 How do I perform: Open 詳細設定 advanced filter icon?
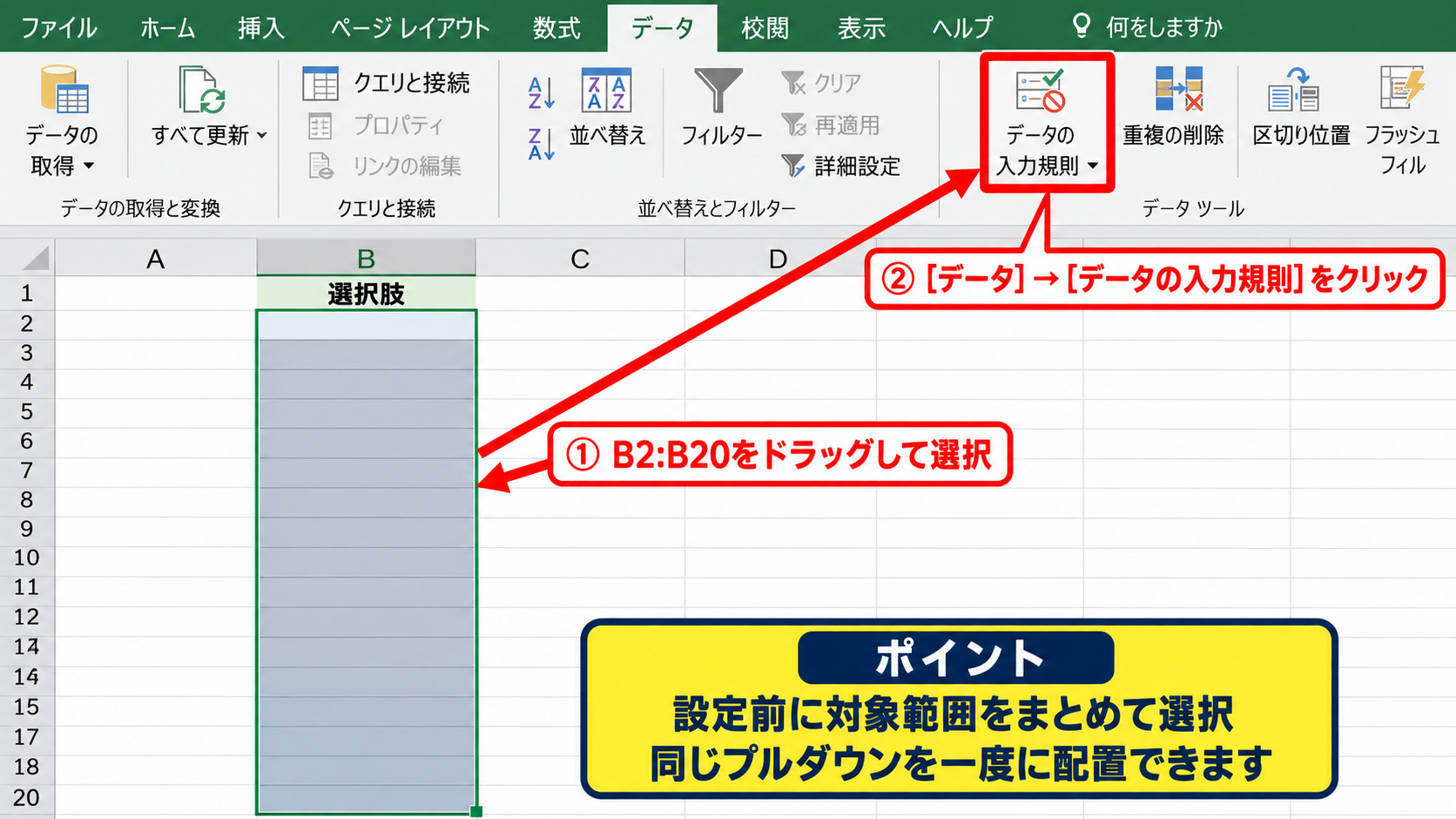[x=793, y=166]
